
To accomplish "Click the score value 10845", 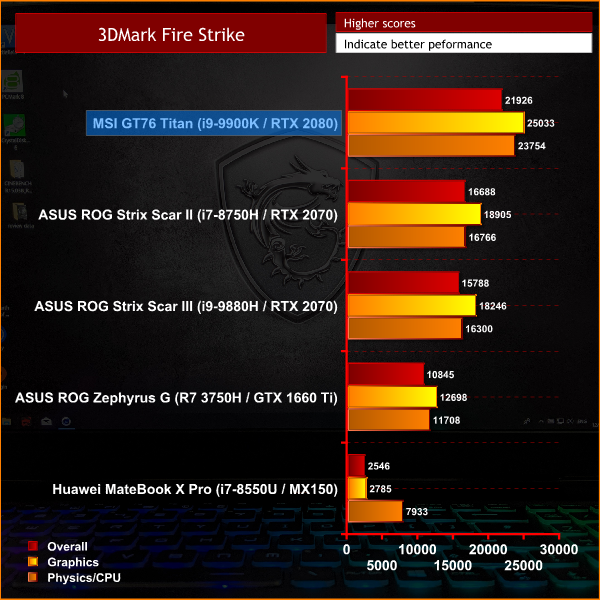I will point(440,375).
